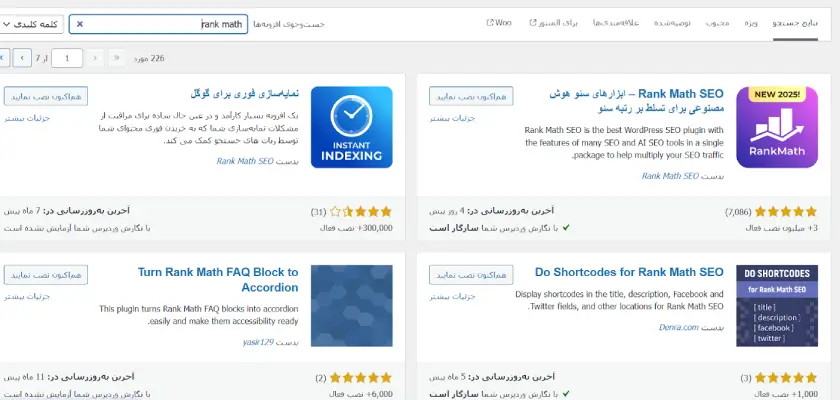
Task: Click the star rating of FAQ Accordion plugin
Action: 361,378
